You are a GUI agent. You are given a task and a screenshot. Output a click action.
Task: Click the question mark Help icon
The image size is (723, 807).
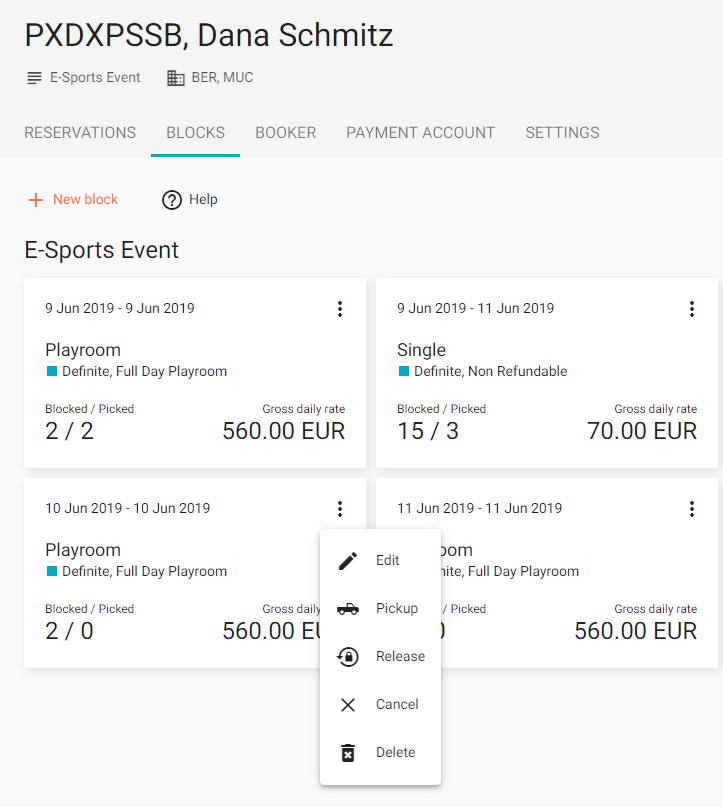click(172, 200)
